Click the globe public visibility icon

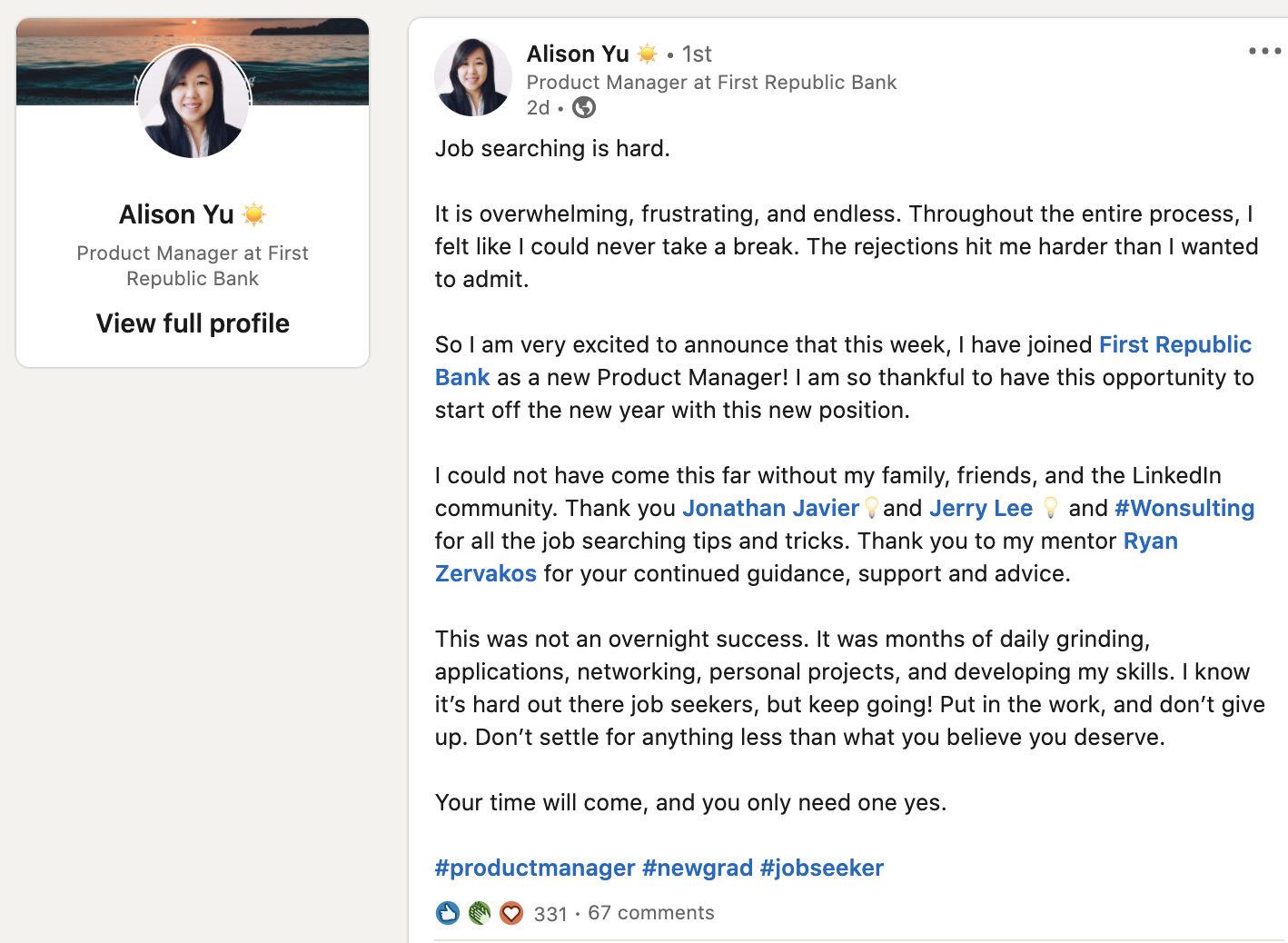click(x=584, y=108)
